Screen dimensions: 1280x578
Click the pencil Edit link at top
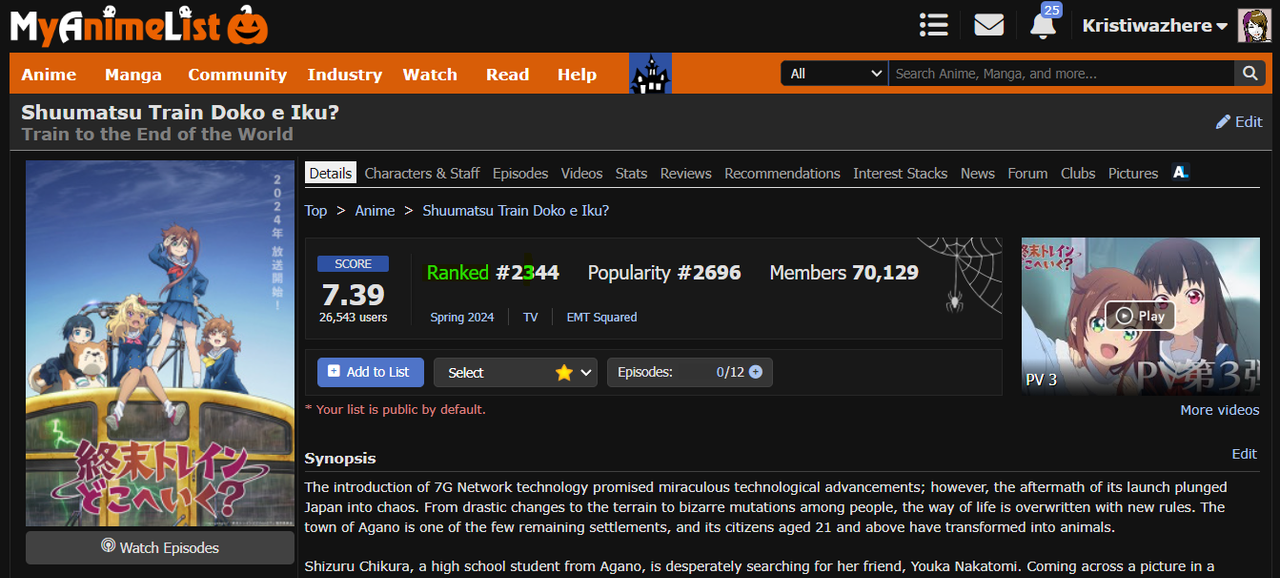click(1239, 122)
